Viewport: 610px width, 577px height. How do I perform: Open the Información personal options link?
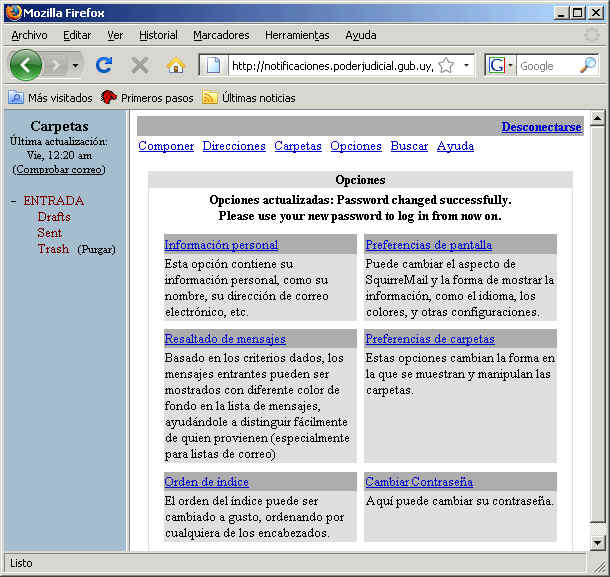pyautogui.click(x=221, y=245)
